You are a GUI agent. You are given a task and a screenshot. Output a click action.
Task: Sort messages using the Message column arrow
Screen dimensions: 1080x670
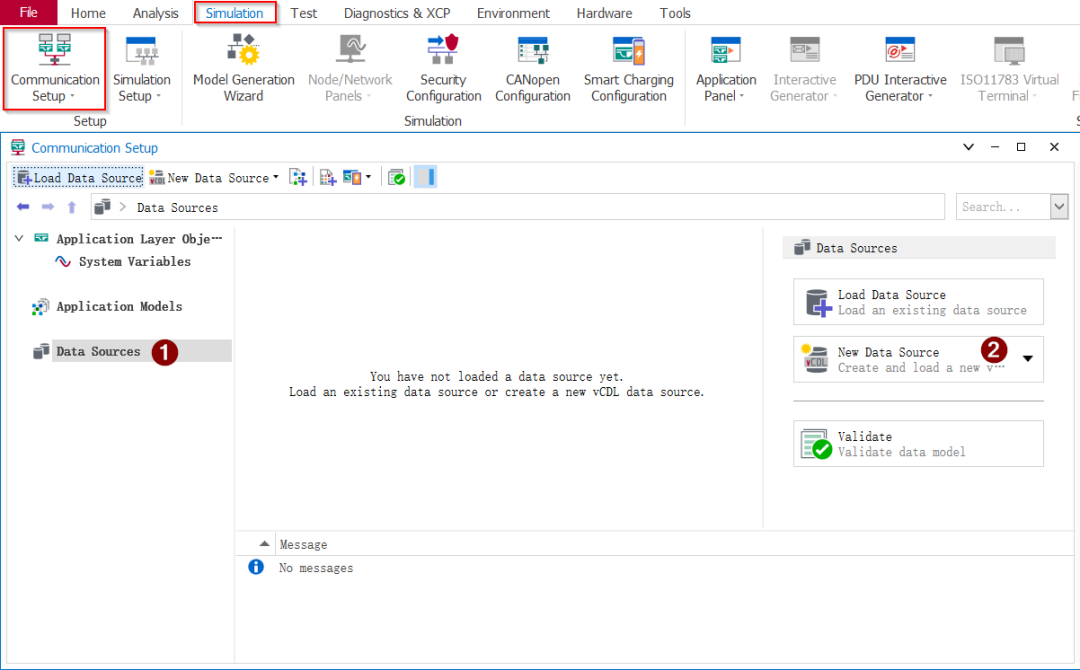pos(264,544)
